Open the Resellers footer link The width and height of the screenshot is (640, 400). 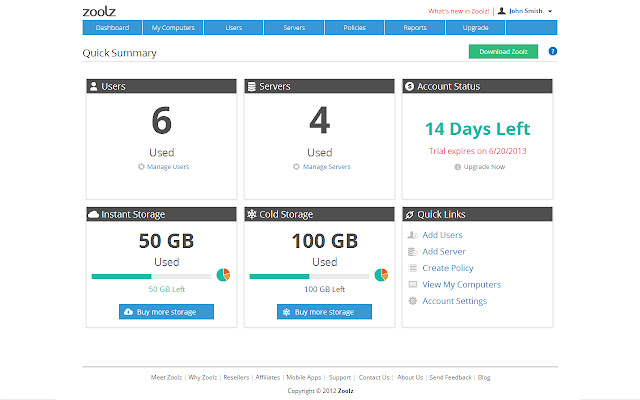point(236,378)
